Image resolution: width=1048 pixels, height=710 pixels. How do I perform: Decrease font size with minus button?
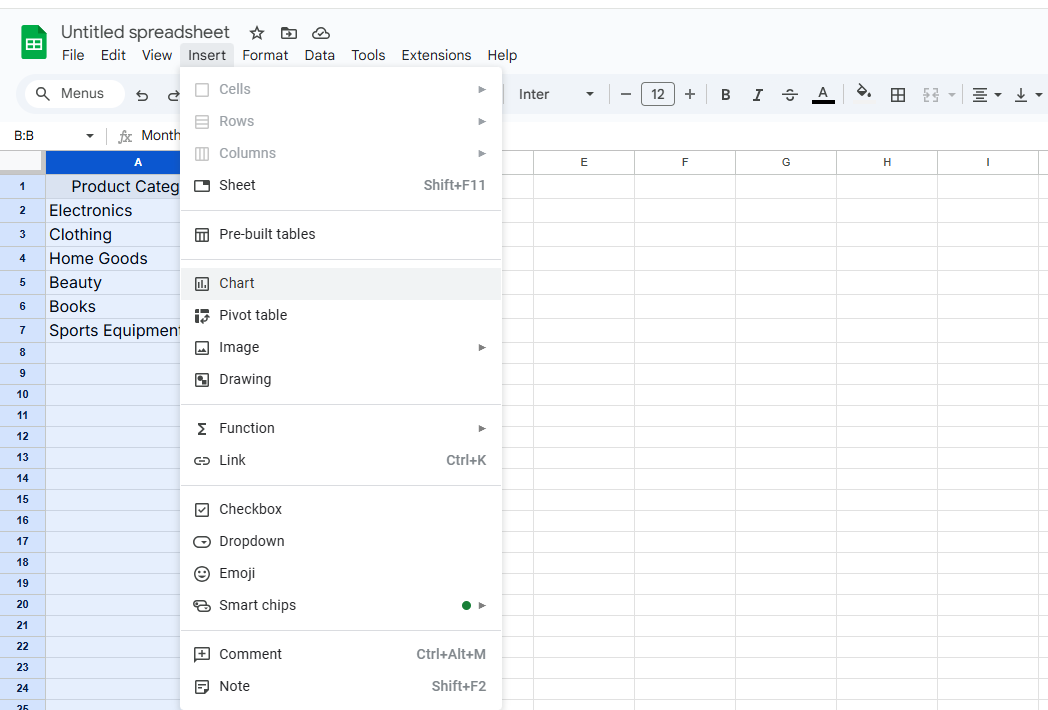[626, 94]
